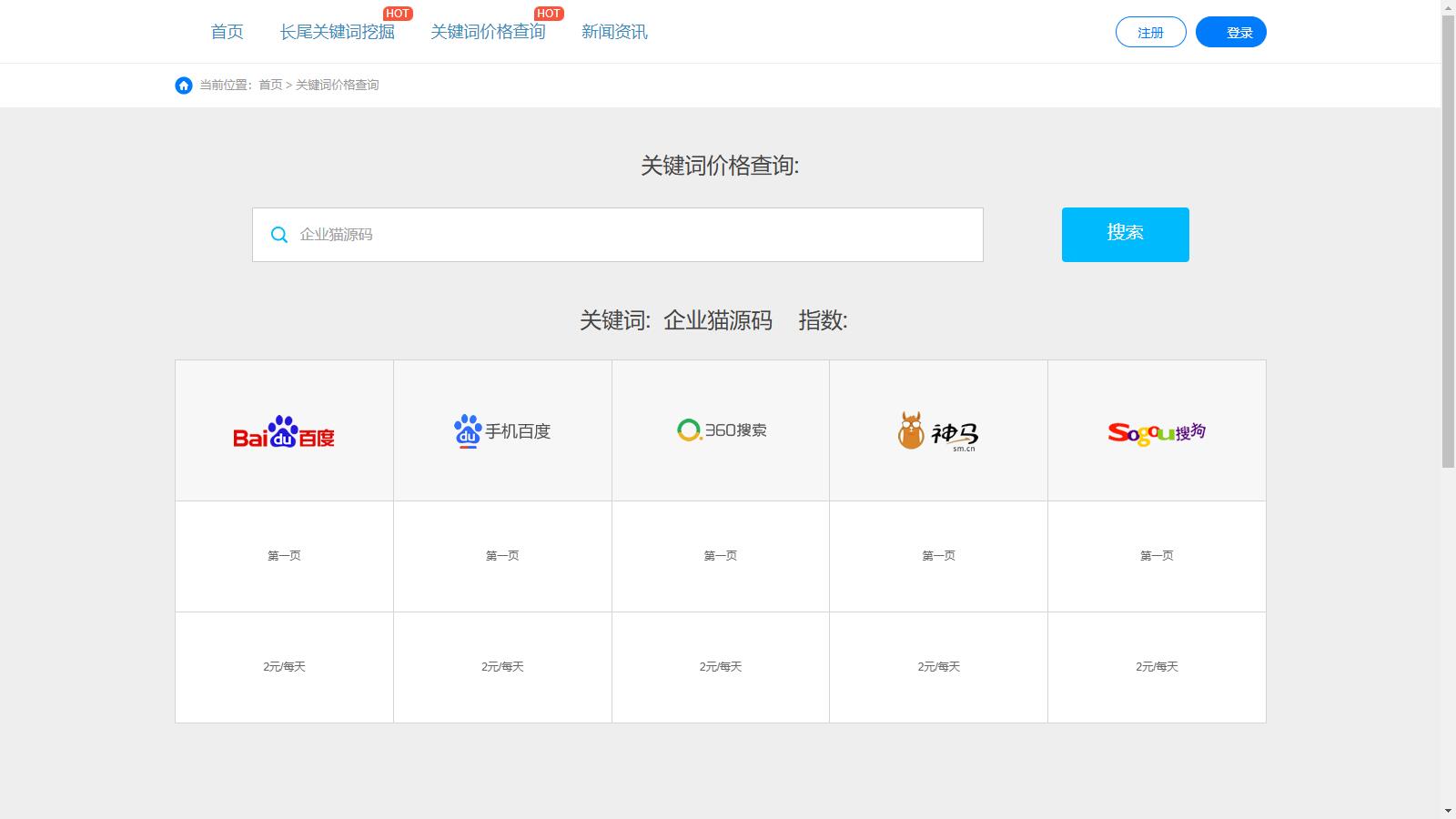The image size is (1456, 819).
Task: Open the 首页 navigation menu item
Action: (227, 33)
